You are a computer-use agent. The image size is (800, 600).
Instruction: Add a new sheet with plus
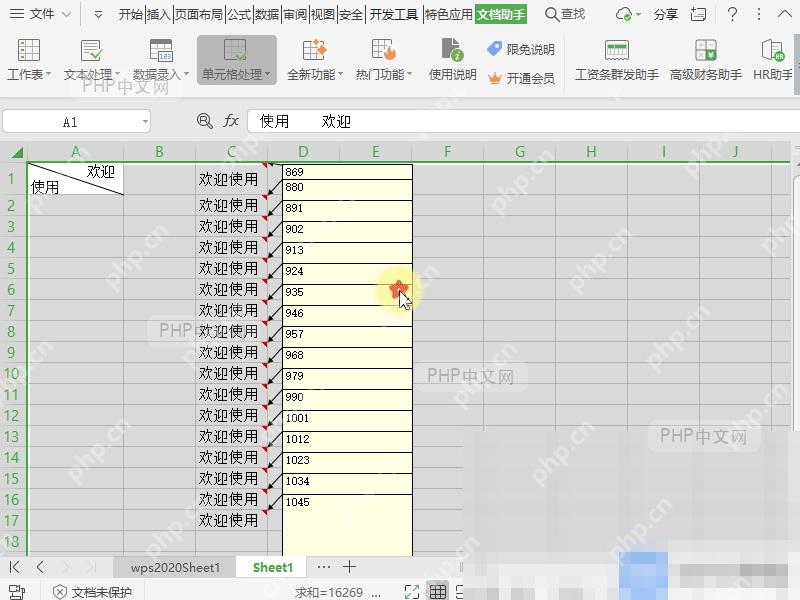click(x=349, y=567)
